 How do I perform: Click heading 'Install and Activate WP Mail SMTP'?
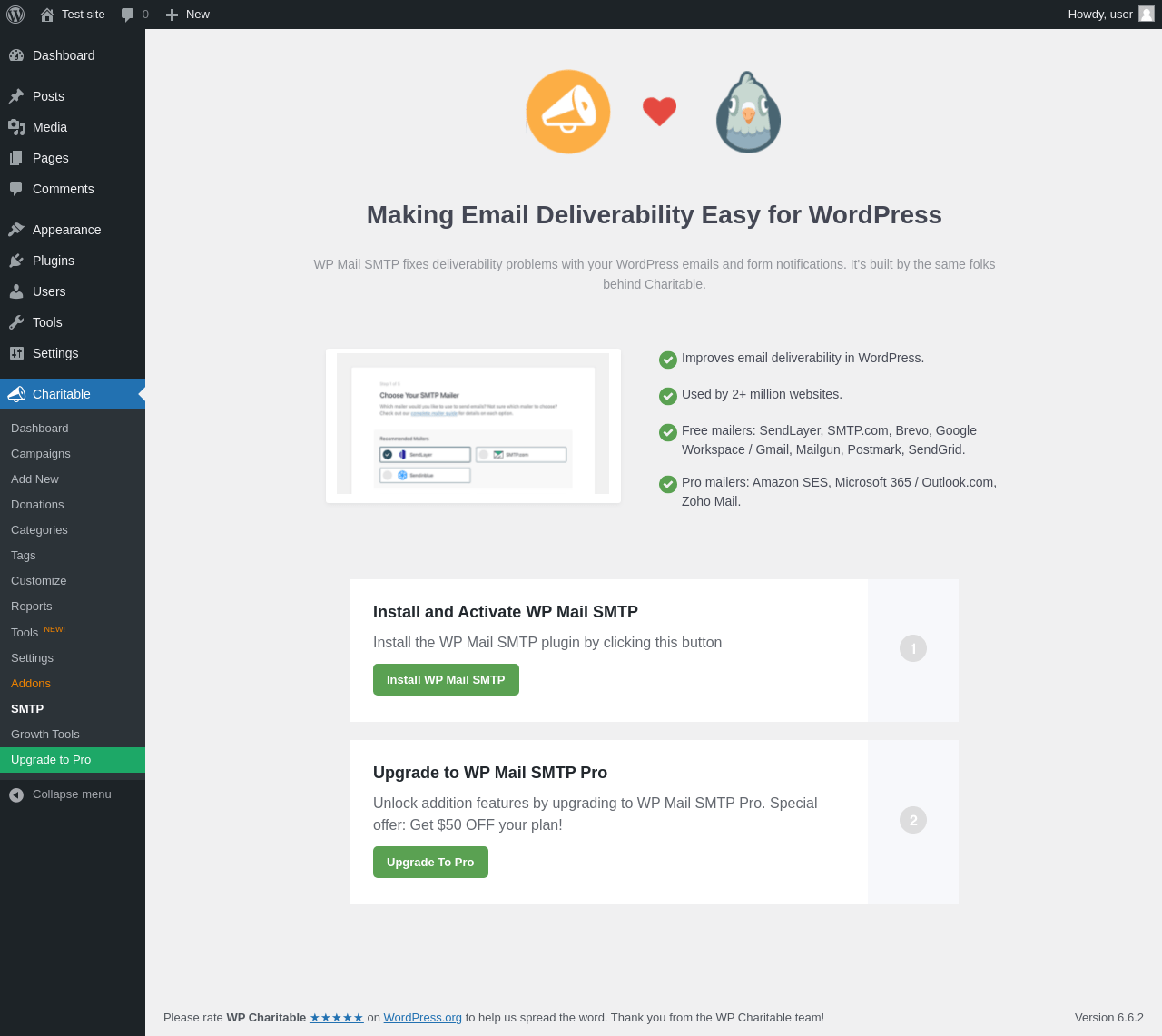(506, 612)
